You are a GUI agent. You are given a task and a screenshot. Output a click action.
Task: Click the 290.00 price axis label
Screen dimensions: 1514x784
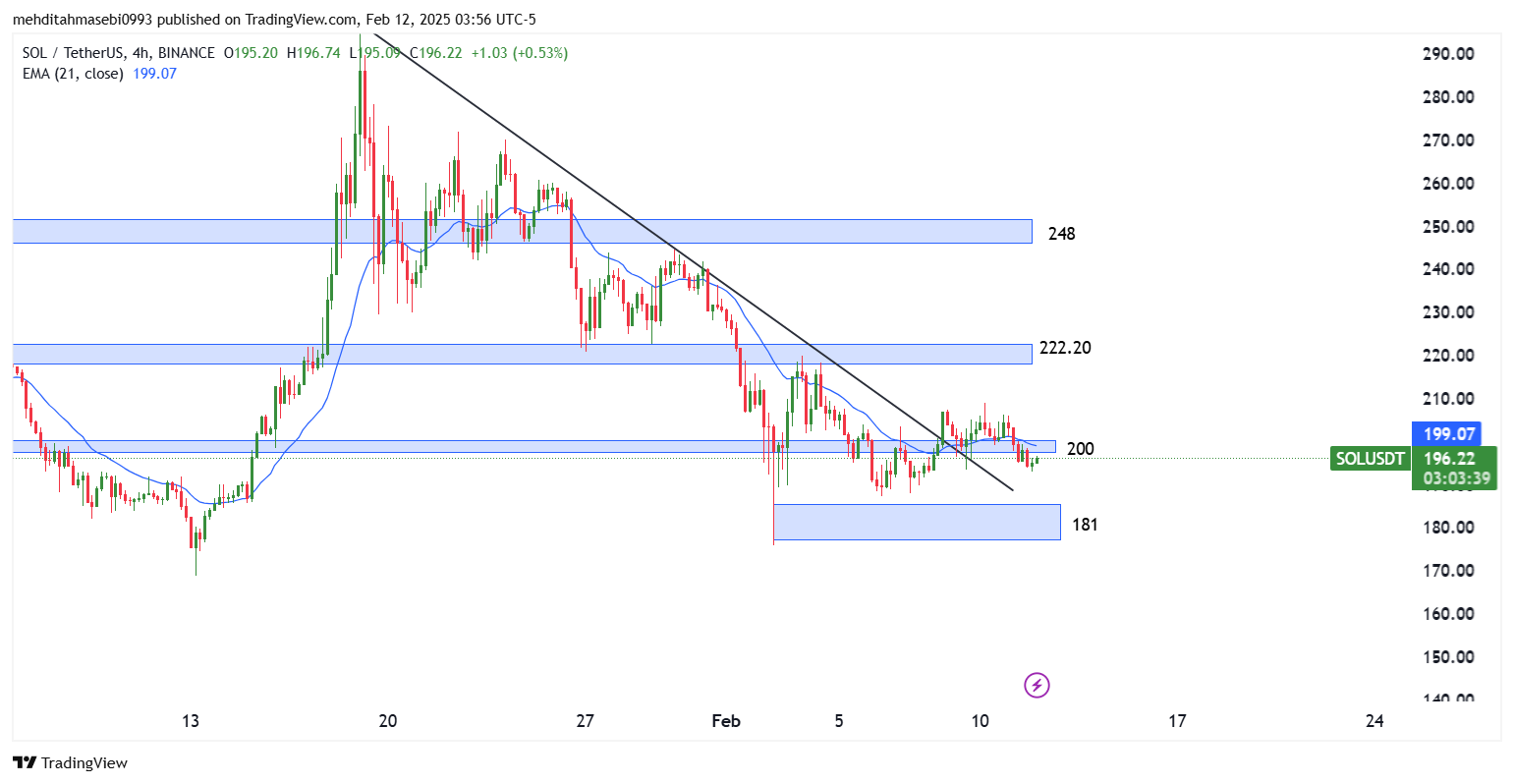(1448, 54)
